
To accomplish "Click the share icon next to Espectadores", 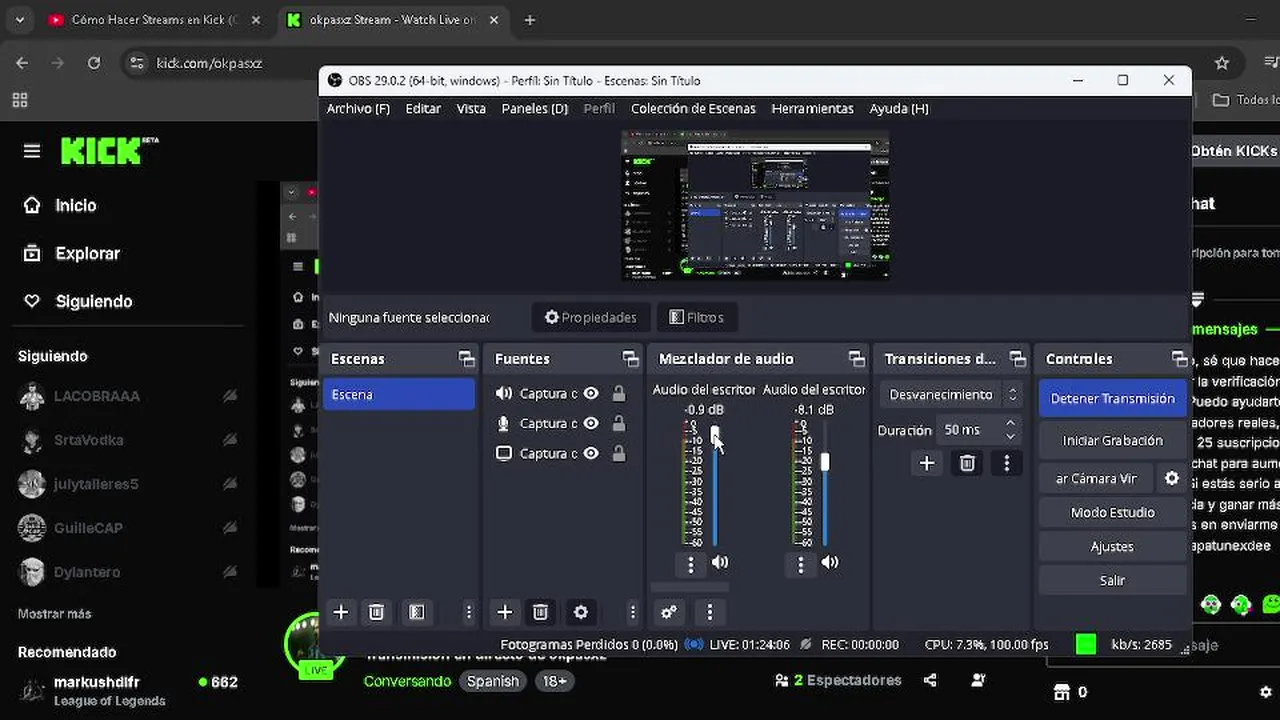I will [930, 680].
